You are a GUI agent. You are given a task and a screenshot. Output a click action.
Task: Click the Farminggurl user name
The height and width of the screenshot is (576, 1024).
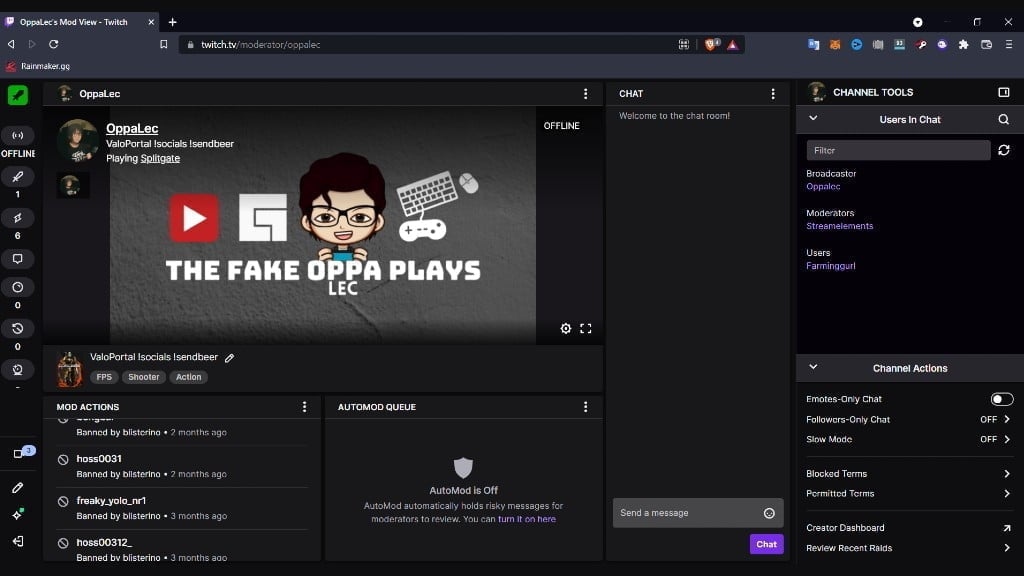pyautogui.click(x=830, y=266)
